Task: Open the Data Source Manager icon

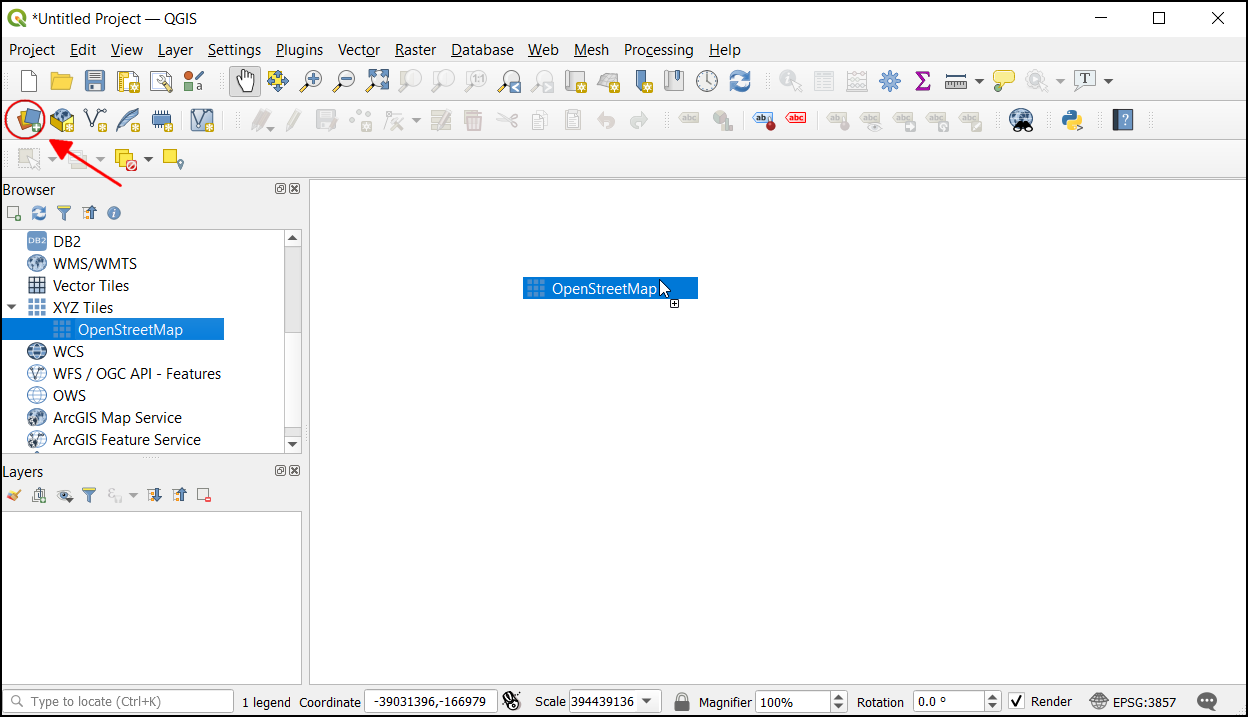Action: coord(28,120)
